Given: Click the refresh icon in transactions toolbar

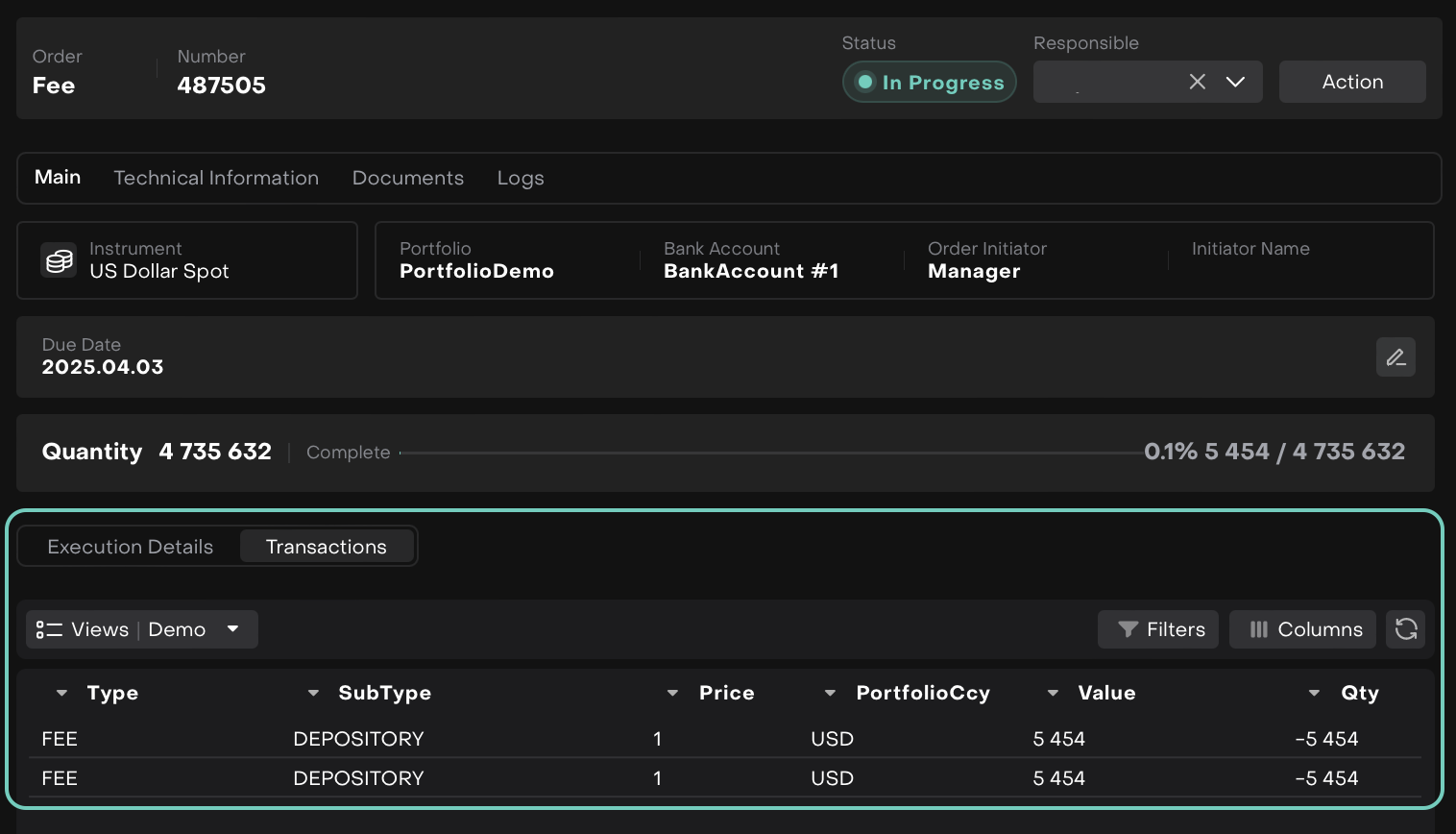Looking at the screenshot, I should (x=1406, y=629).
